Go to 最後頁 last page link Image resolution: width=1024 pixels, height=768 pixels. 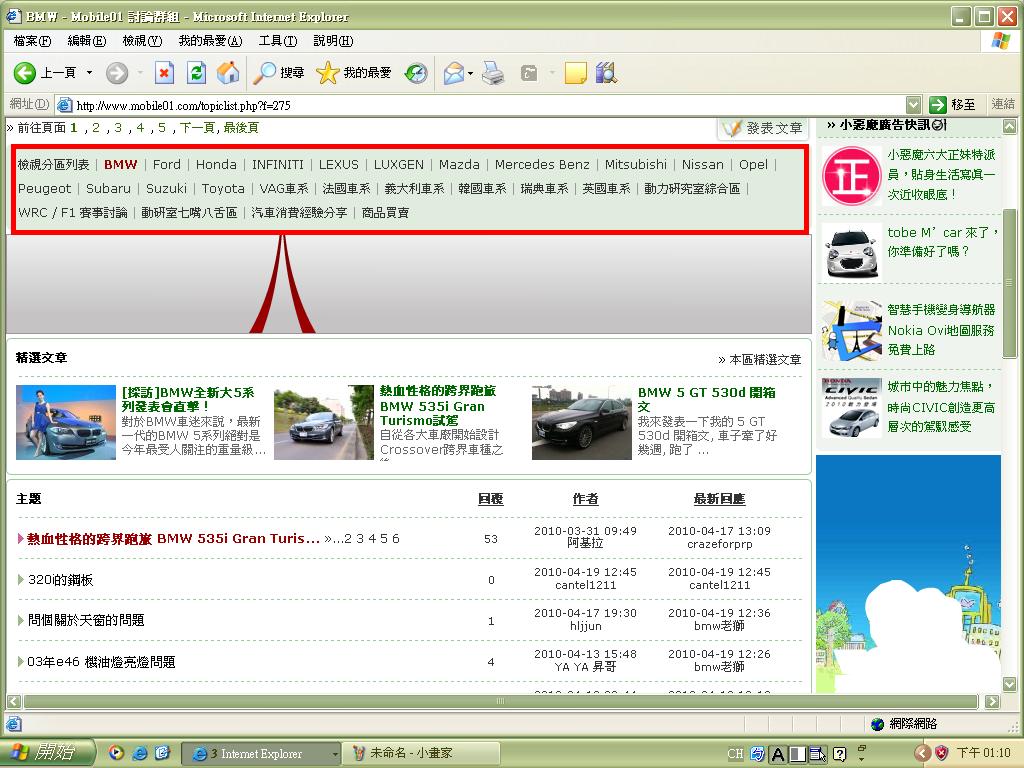point(241,127)
